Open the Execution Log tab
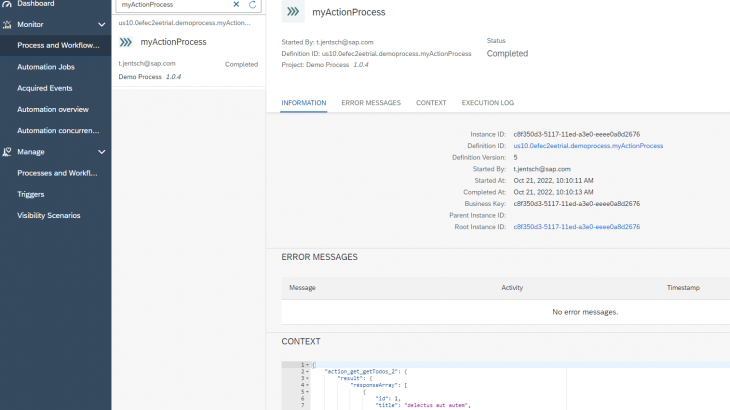Viewport: 730px width, 410px height. [487, 103]
